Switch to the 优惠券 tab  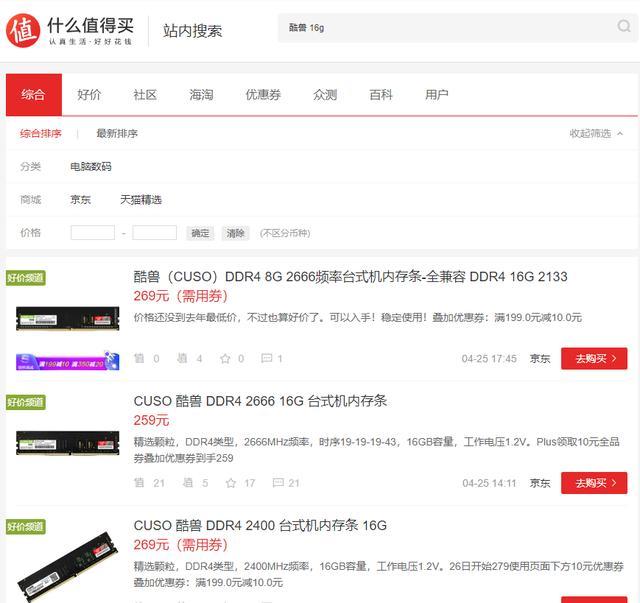coord(263,95)
